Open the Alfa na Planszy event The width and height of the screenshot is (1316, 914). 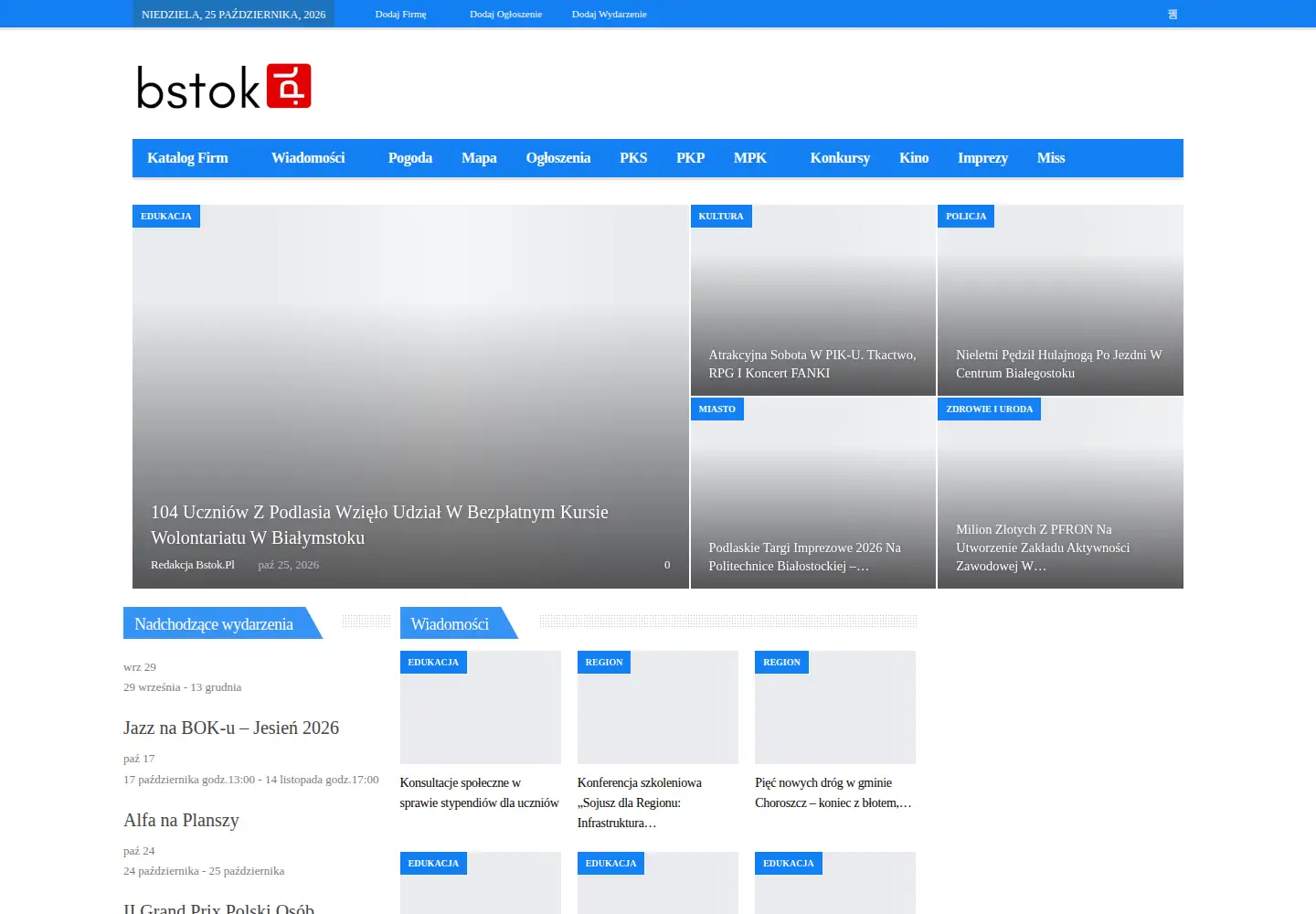[181, 820]
